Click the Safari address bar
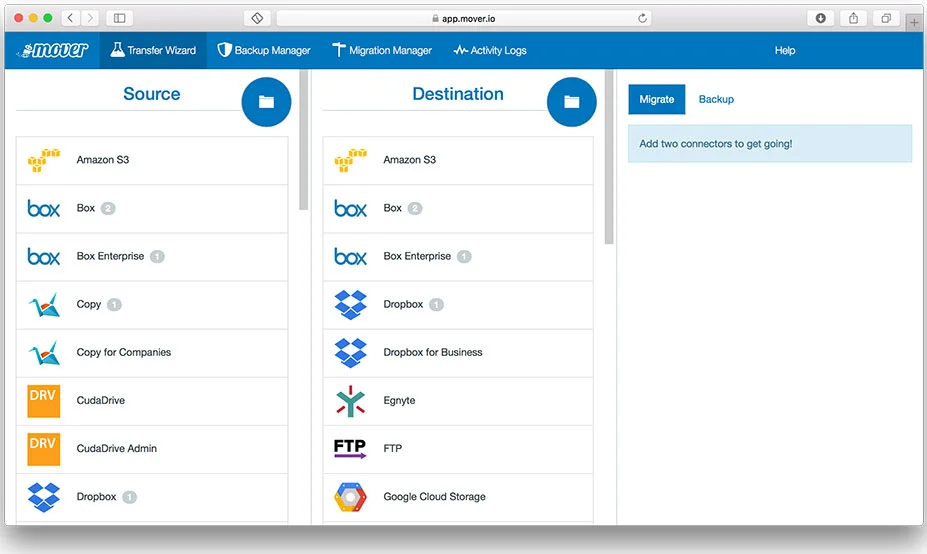Image resolution: width=927 pixels, height=554 pixels. (464, 18)
